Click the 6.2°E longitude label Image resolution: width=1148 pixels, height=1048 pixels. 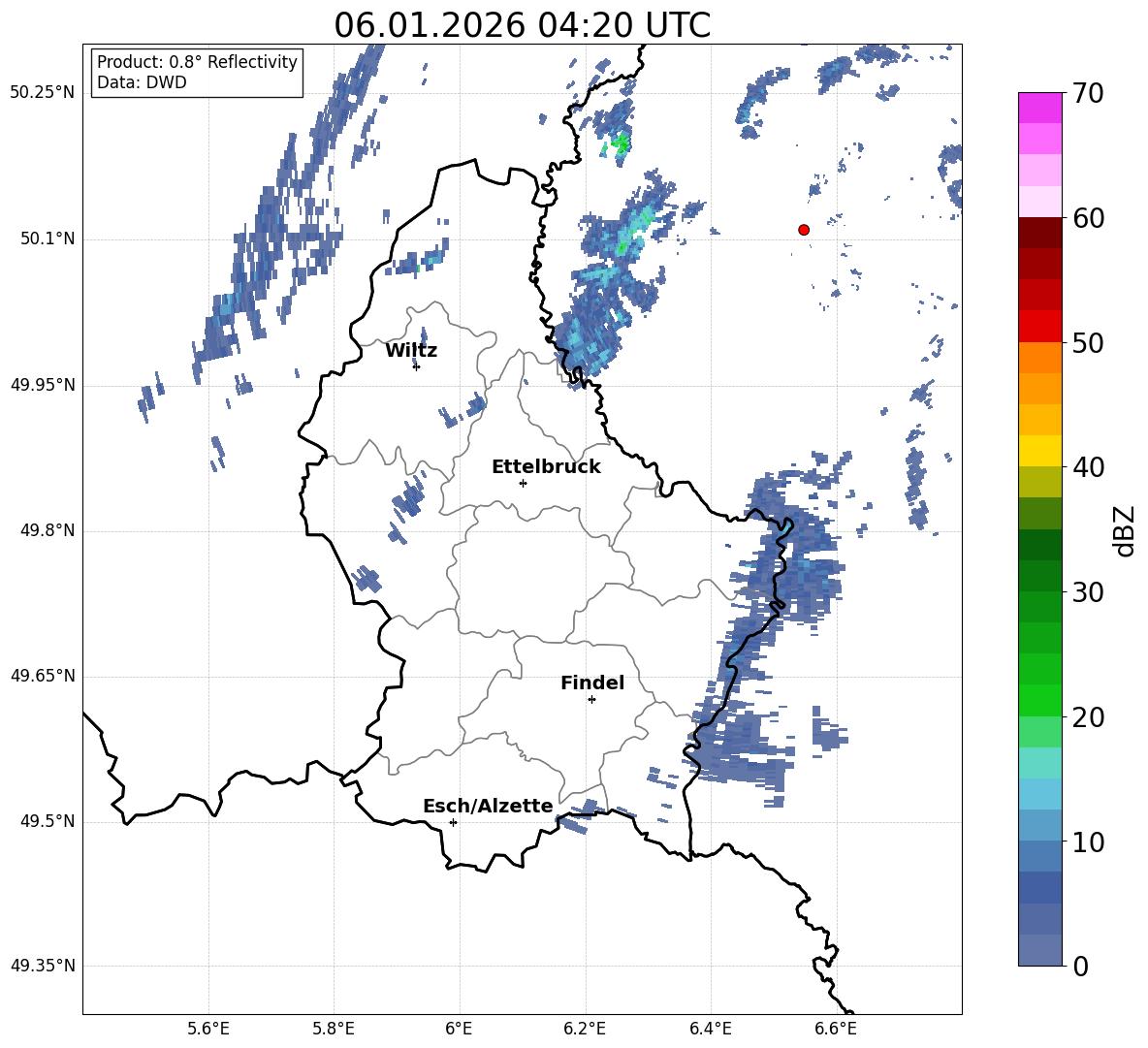tap(585, 1029)
